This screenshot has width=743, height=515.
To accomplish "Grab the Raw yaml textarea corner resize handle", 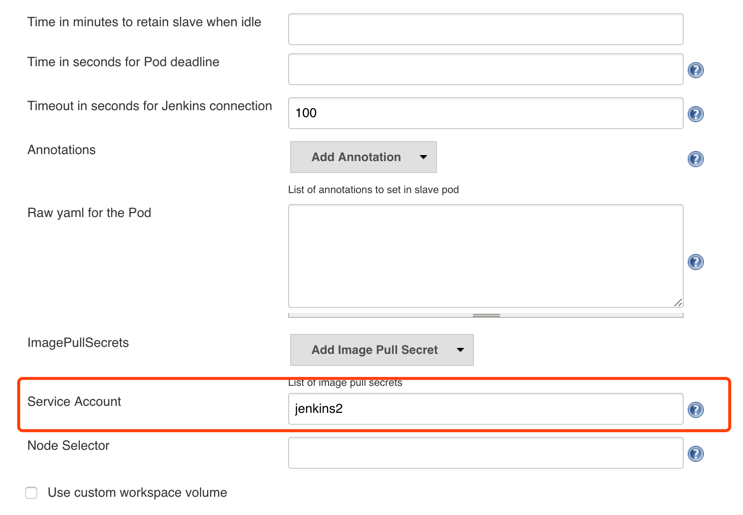I will tap(678, 302).
